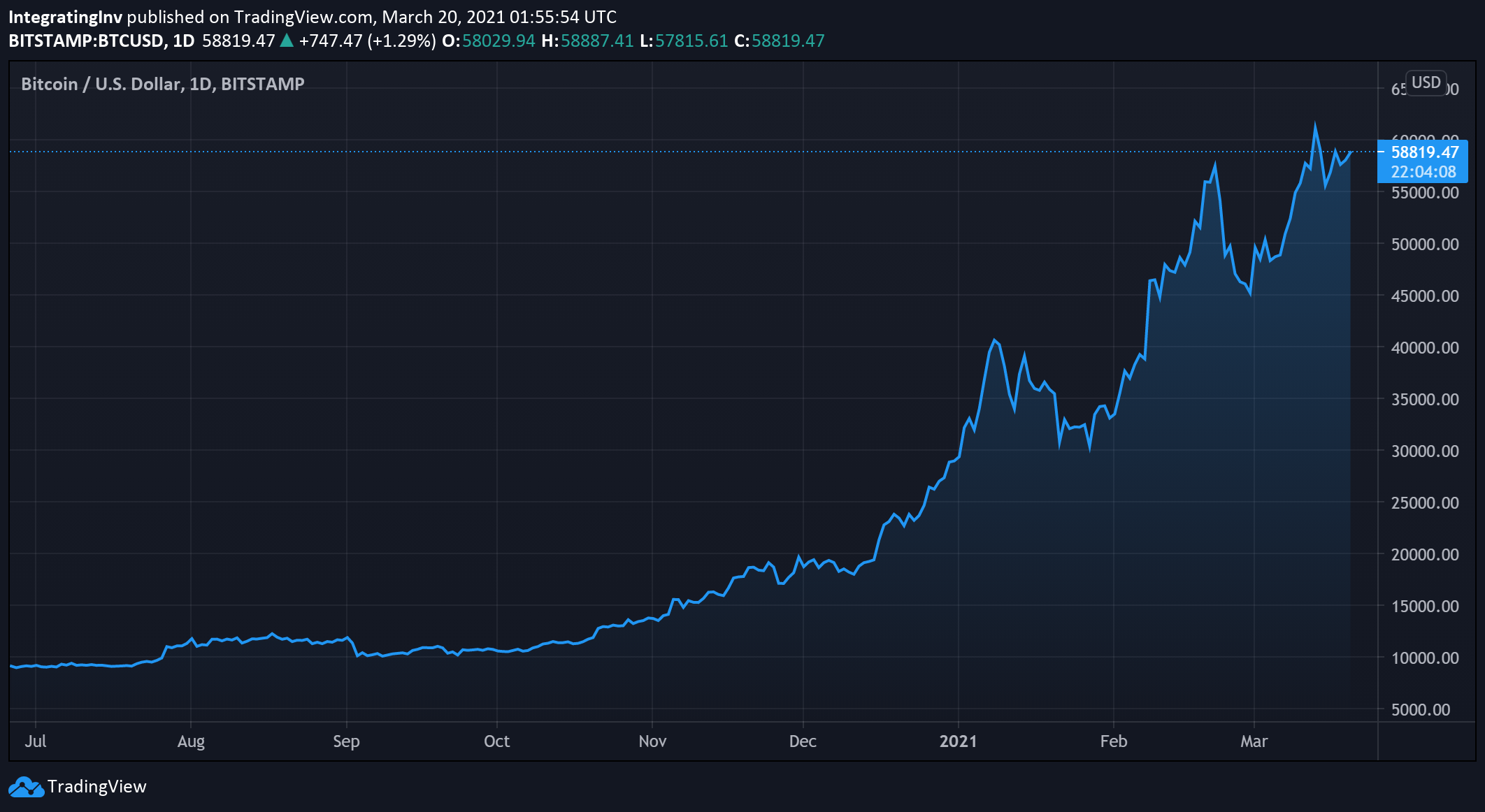Click the TradingView text link

point(96,787)
